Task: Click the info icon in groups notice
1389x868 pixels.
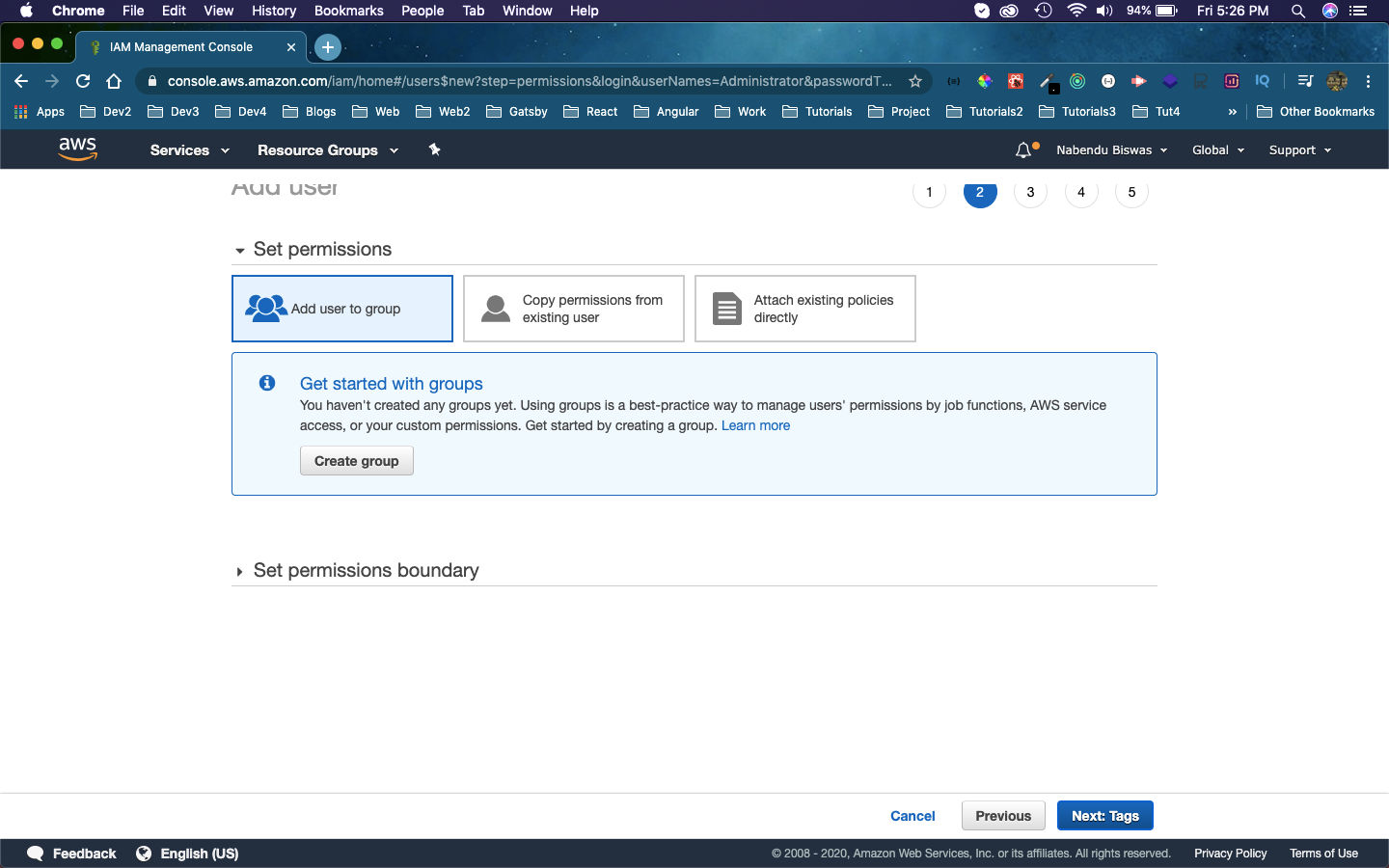Action: [x=267, y=383]
